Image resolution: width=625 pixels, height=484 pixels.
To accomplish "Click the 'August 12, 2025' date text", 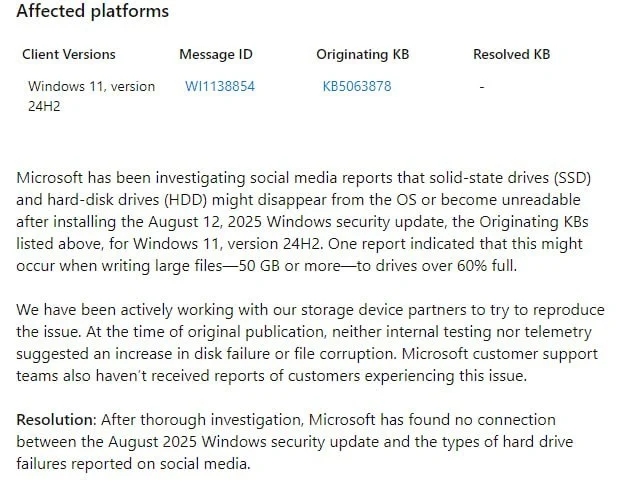I will [205, 222].
